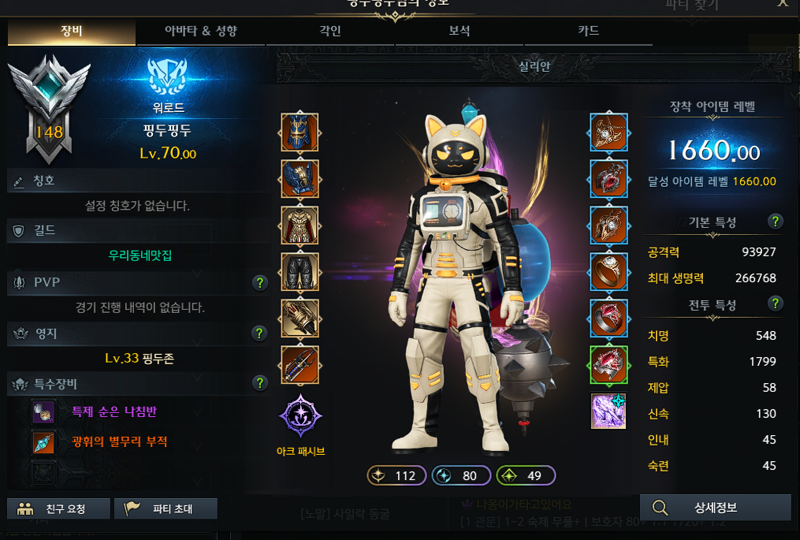Switch to the 보석 tab
The height and width of the screenshot is (540, 800).
point(459,31)
